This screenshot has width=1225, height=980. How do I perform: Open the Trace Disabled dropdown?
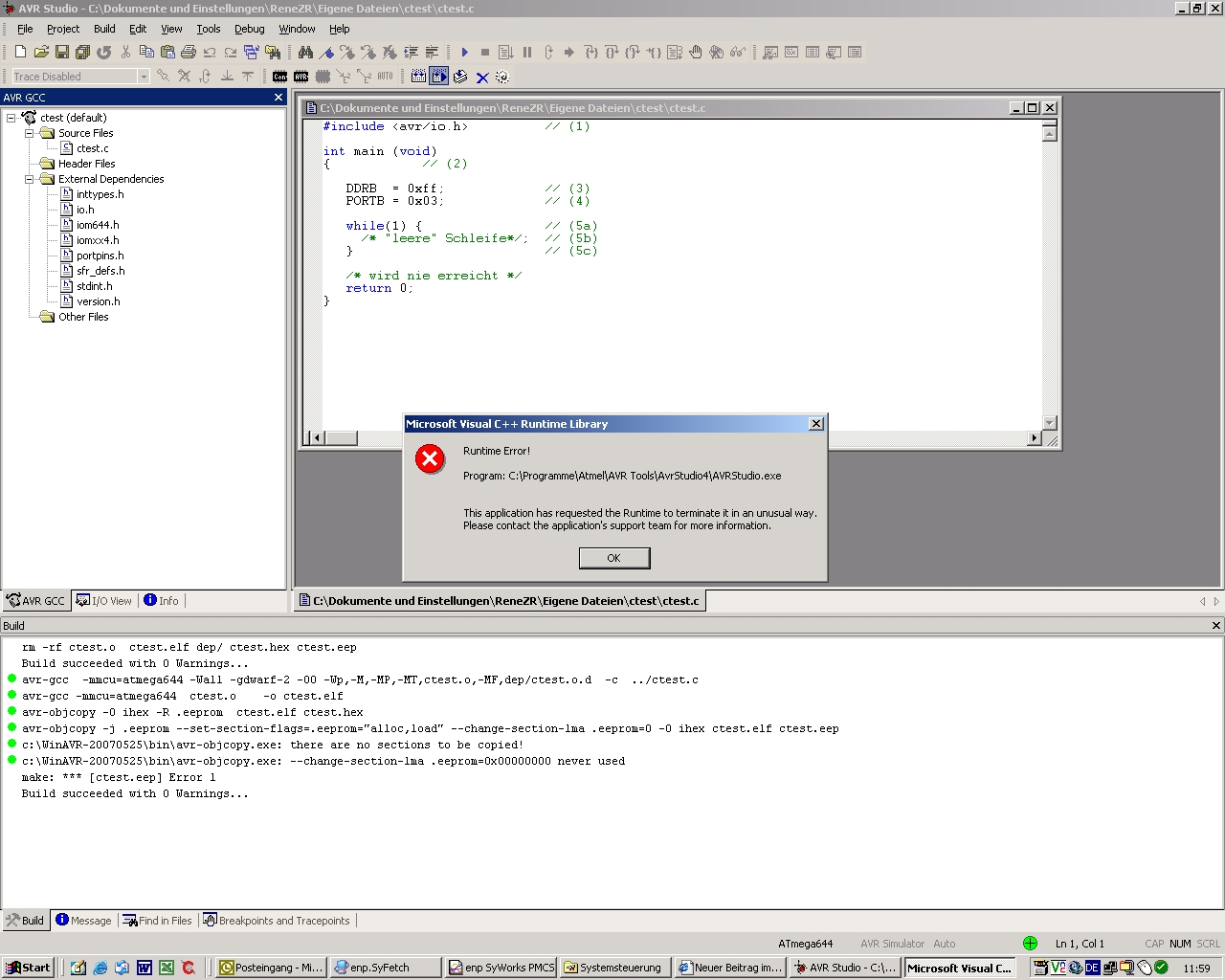[144, 77]
